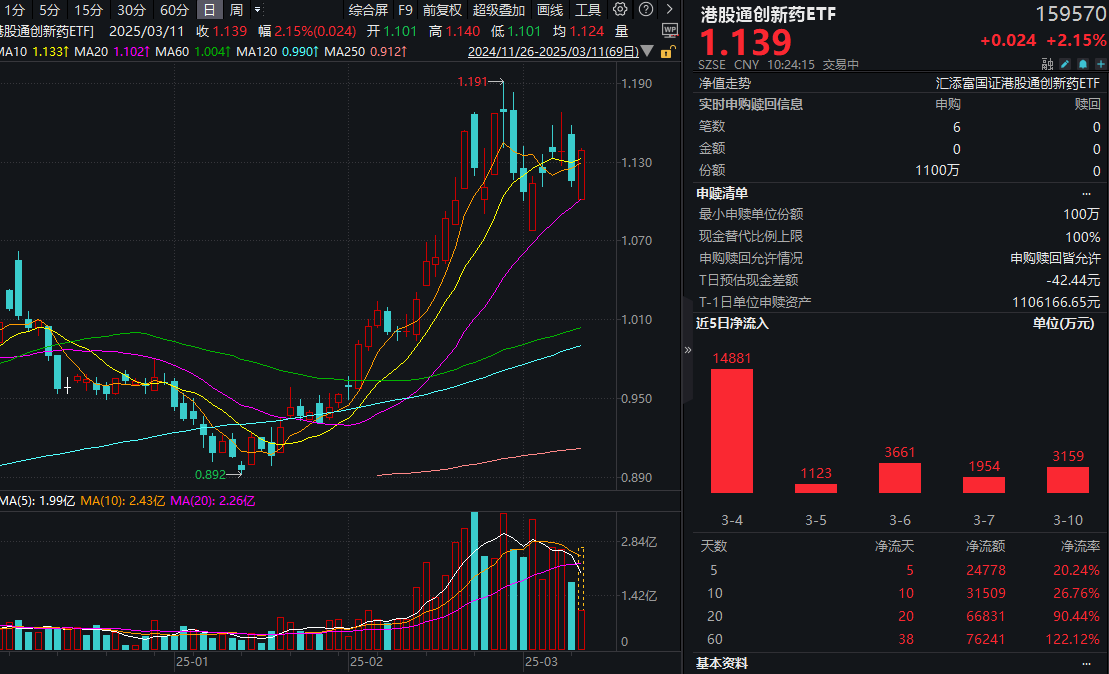Switch to 周 weekly chart view
This screenshot has height=674, width=1109.
(235, 10)
